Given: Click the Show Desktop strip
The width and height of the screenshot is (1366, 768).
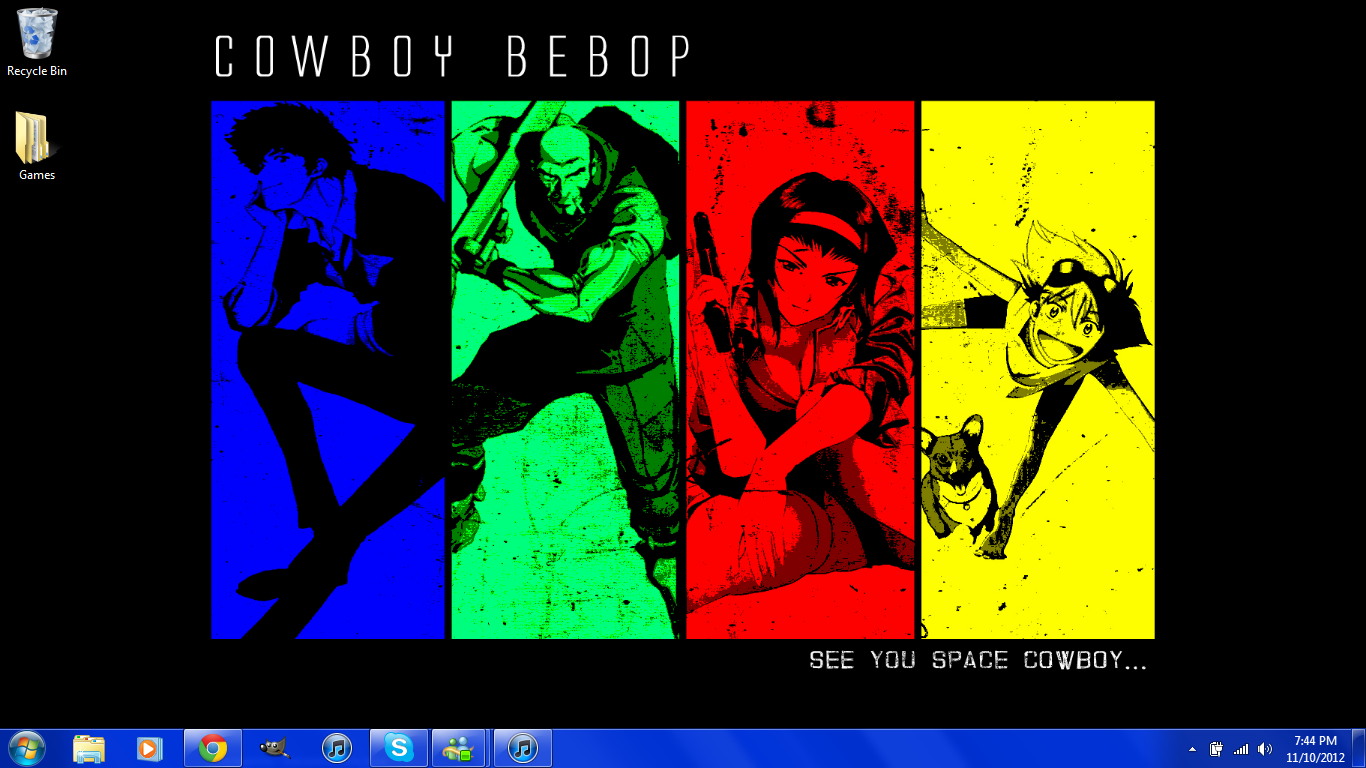Looking at the screenshot, I should [x=1360, y=748].
